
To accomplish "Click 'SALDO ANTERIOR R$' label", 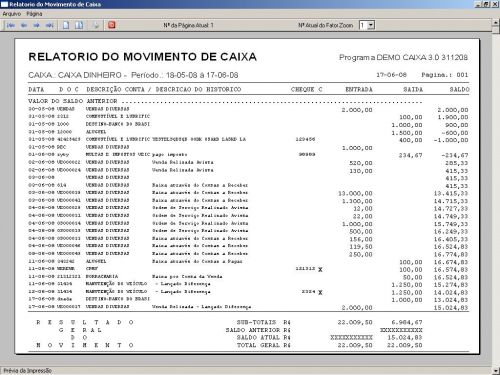I will [x=258, y=330].
